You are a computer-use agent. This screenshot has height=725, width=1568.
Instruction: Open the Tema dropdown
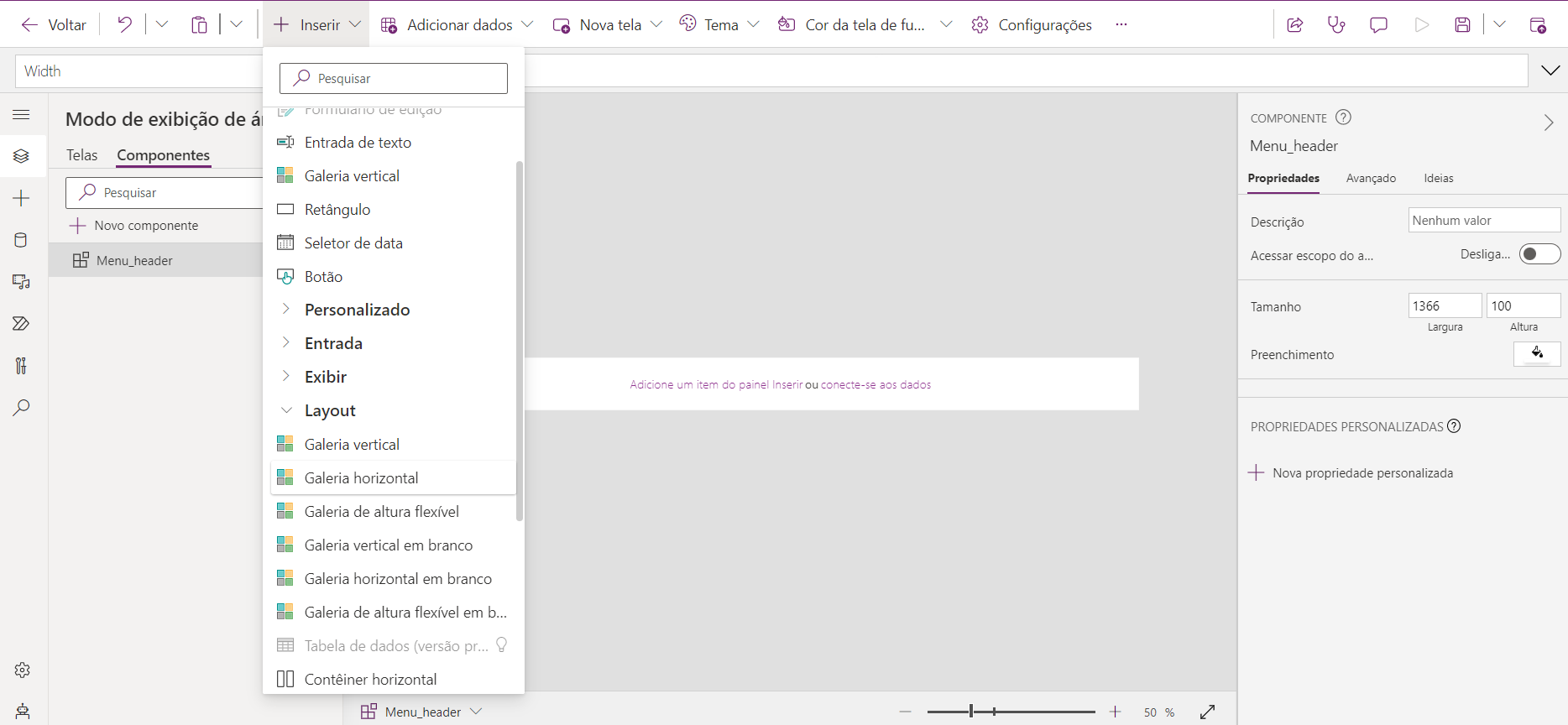click(719, 24)
